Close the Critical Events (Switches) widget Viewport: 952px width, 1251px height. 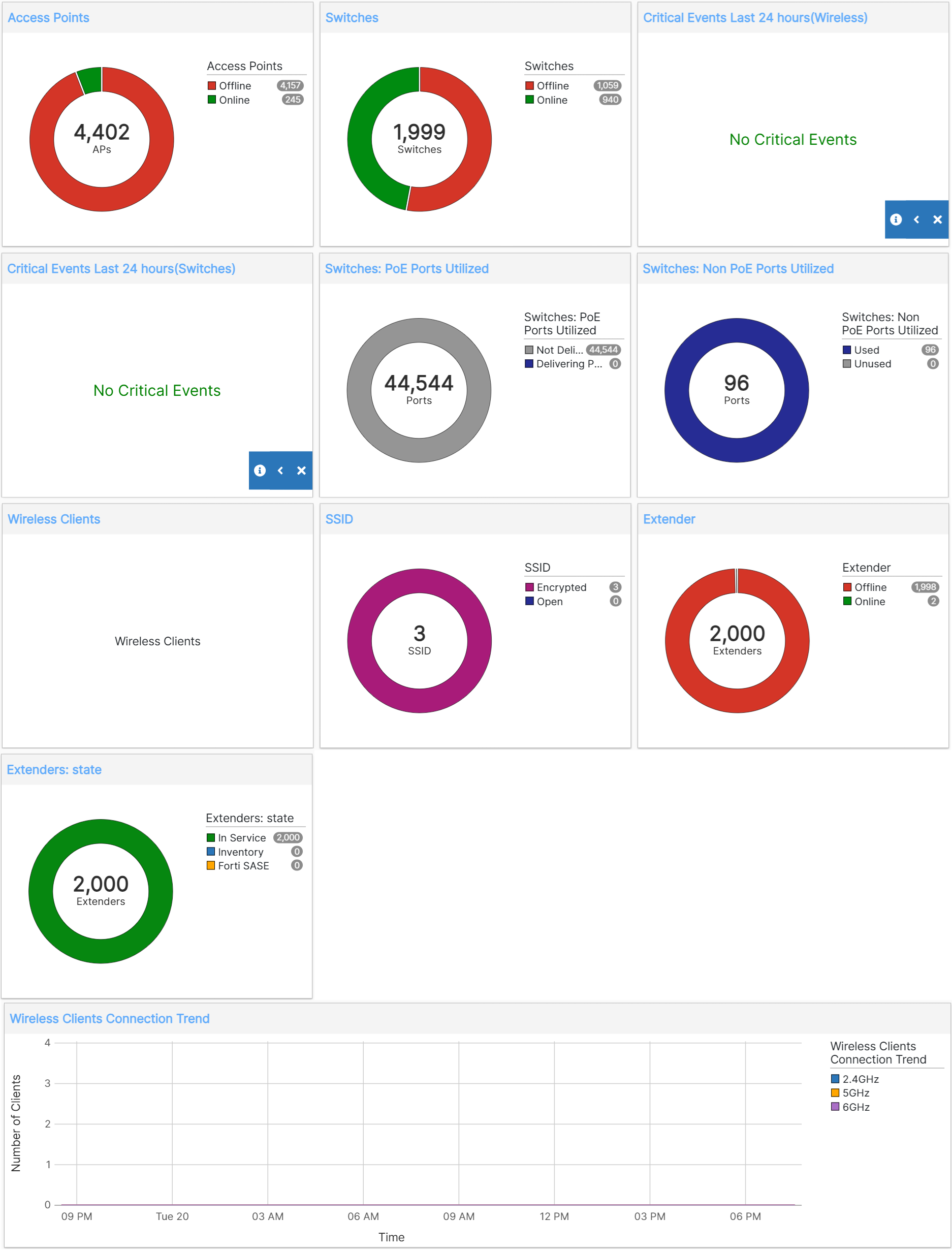point(301,471)
